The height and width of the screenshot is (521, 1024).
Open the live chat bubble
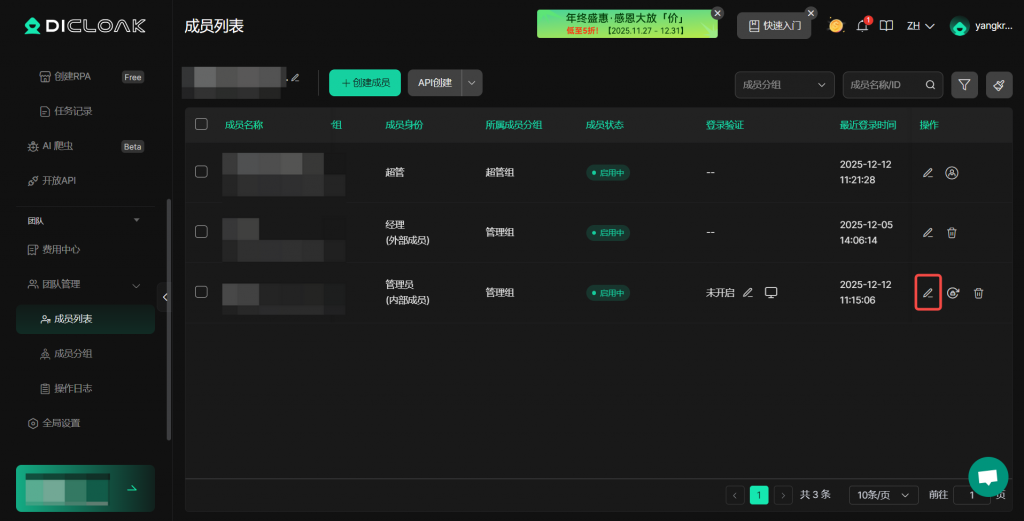tap(987, 477)
